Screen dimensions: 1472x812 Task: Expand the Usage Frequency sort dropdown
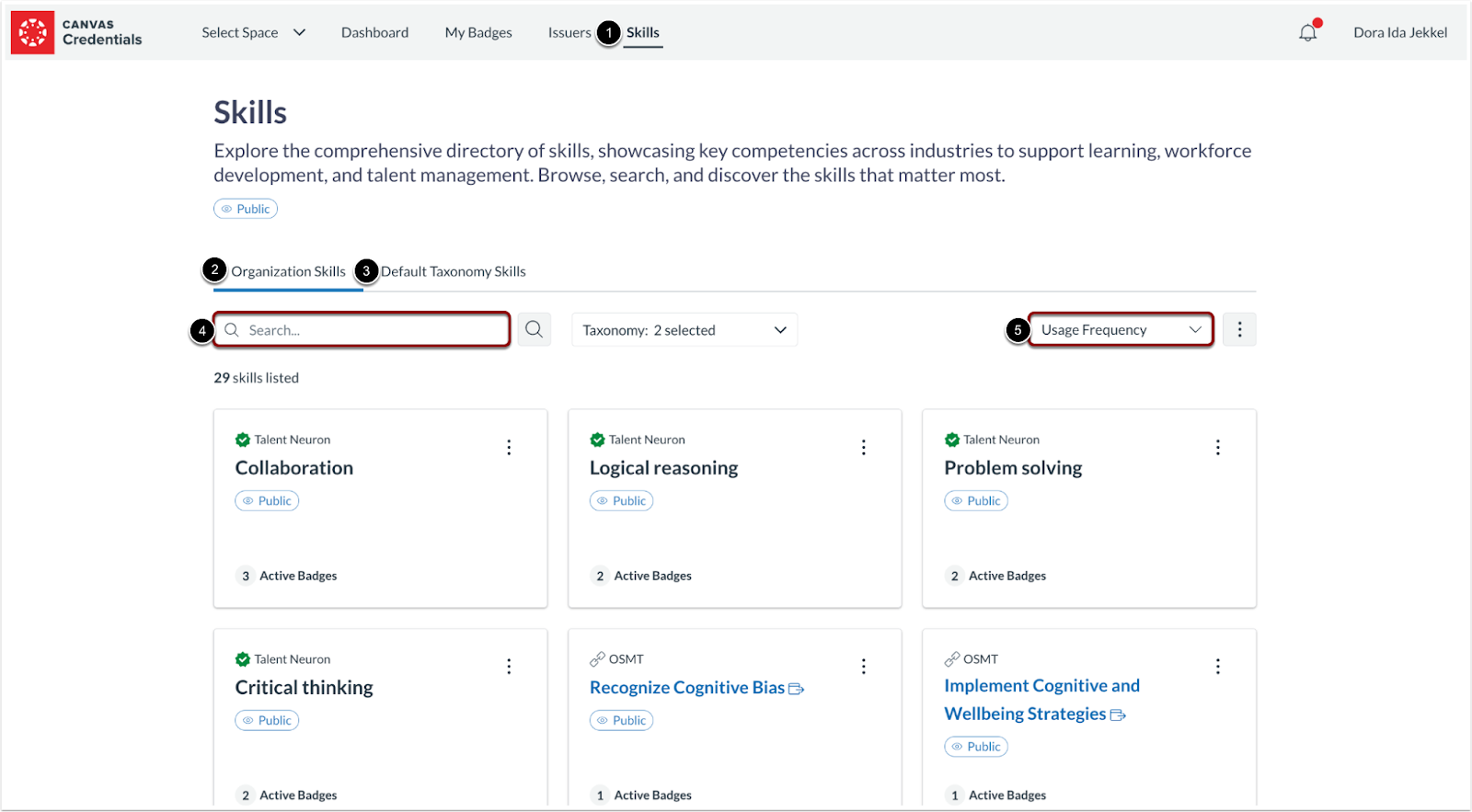1121,330
